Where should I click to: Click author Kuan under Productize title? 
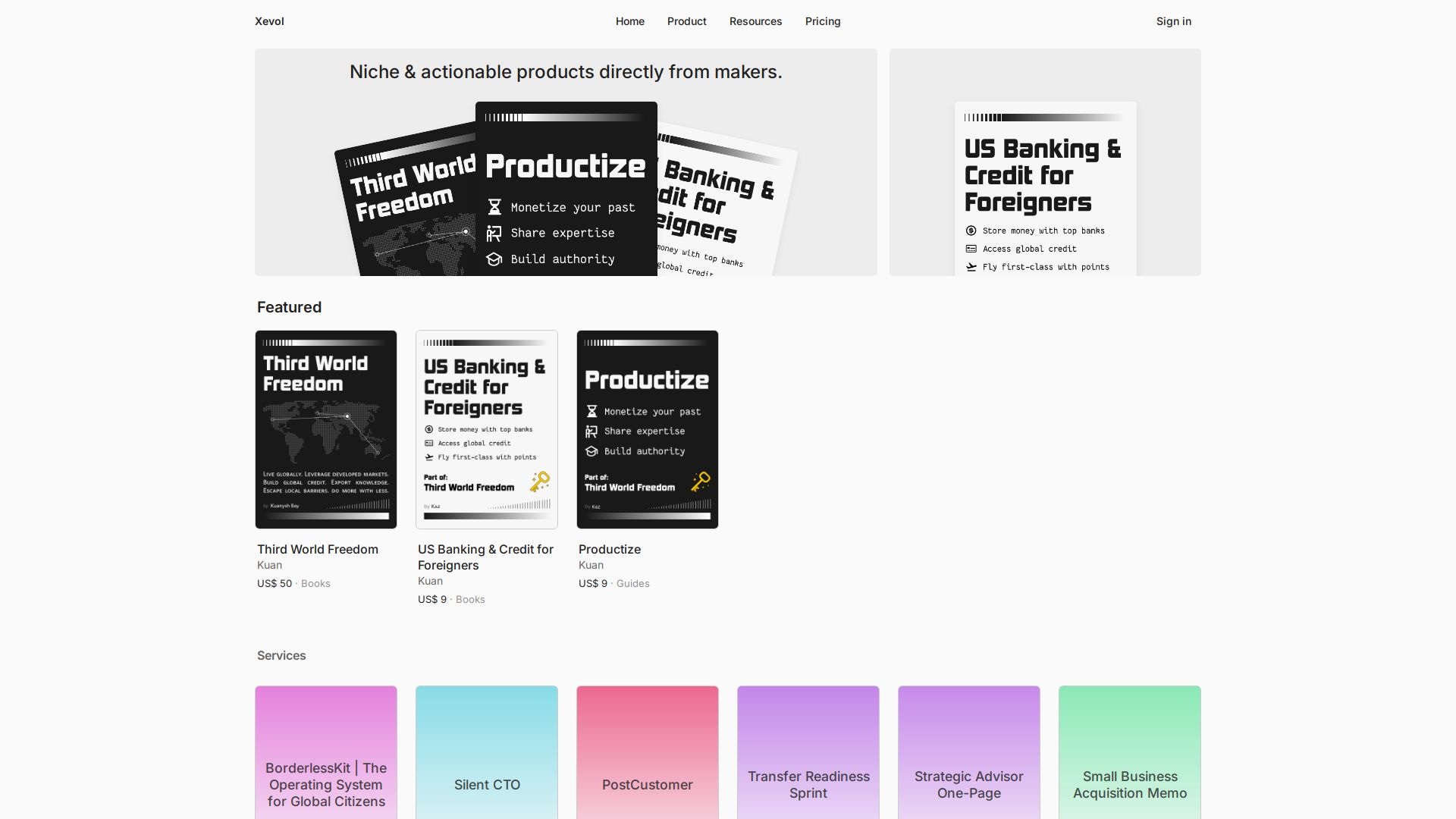(x=591, y=565)
